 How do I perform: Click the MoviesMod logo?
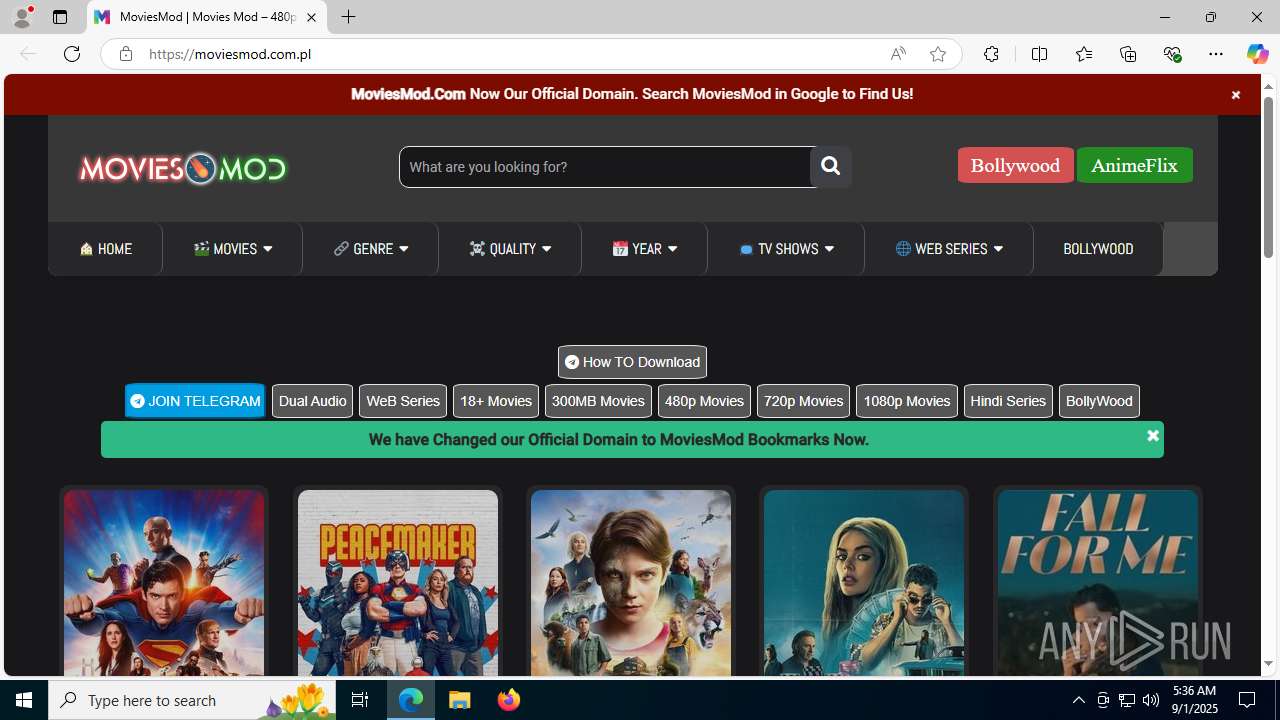pos(183,168)
